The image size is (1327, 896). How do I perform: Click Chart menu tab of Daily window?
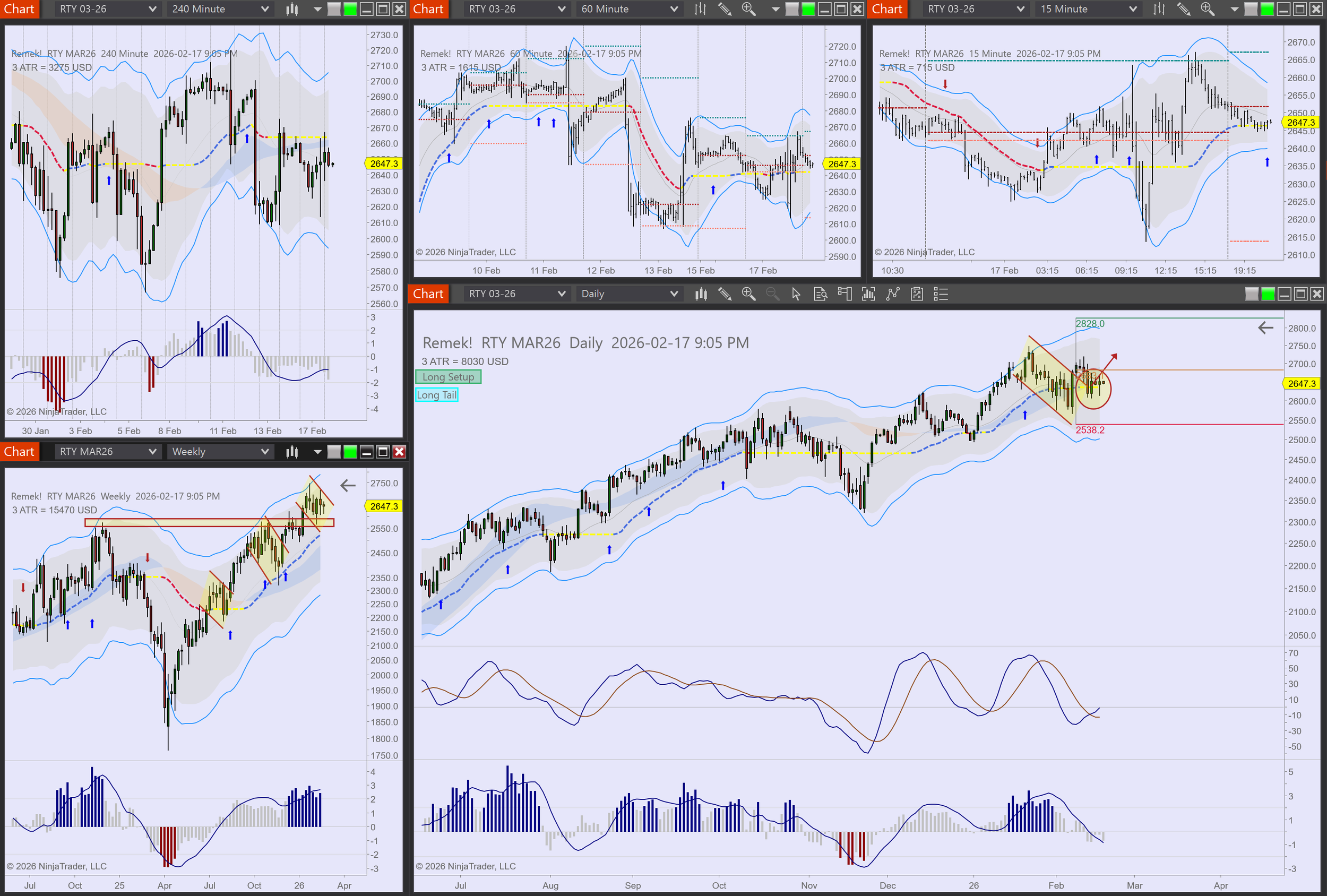(x=428, y=294)
